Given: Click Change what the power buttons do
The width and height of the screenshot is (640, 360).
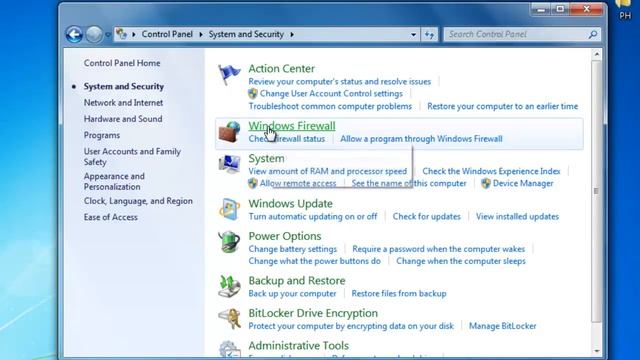Looking at the screenshot, I should point(314,261).
